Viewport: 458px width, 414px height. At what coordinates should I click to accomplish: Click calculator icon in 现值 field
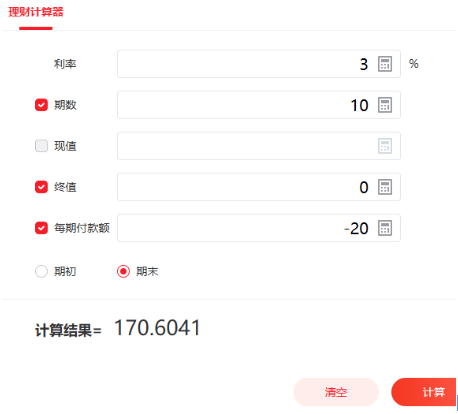385,146
